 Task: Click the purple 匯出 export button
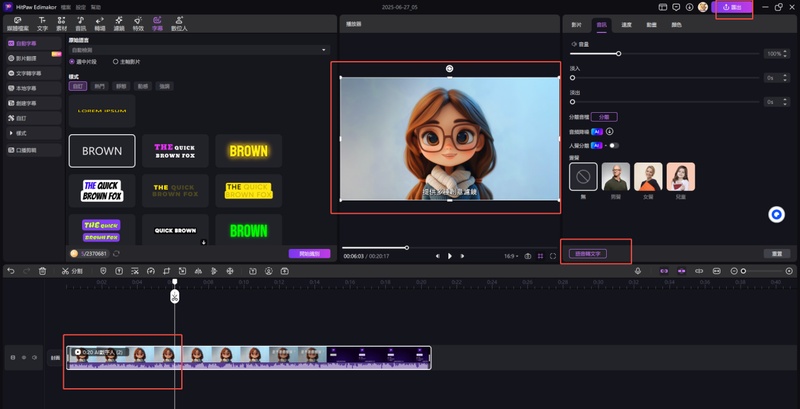(732, 8)
